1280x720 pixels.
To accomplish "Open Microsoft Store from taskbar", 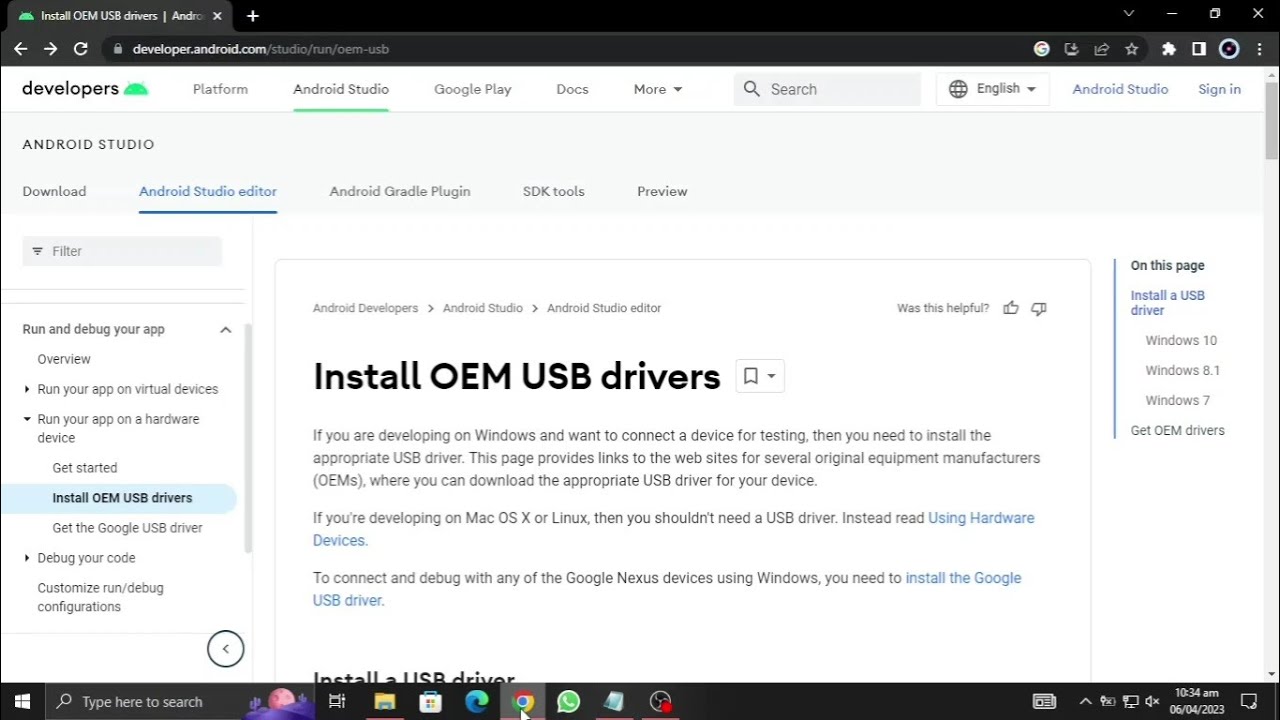I will coord(431,702).
